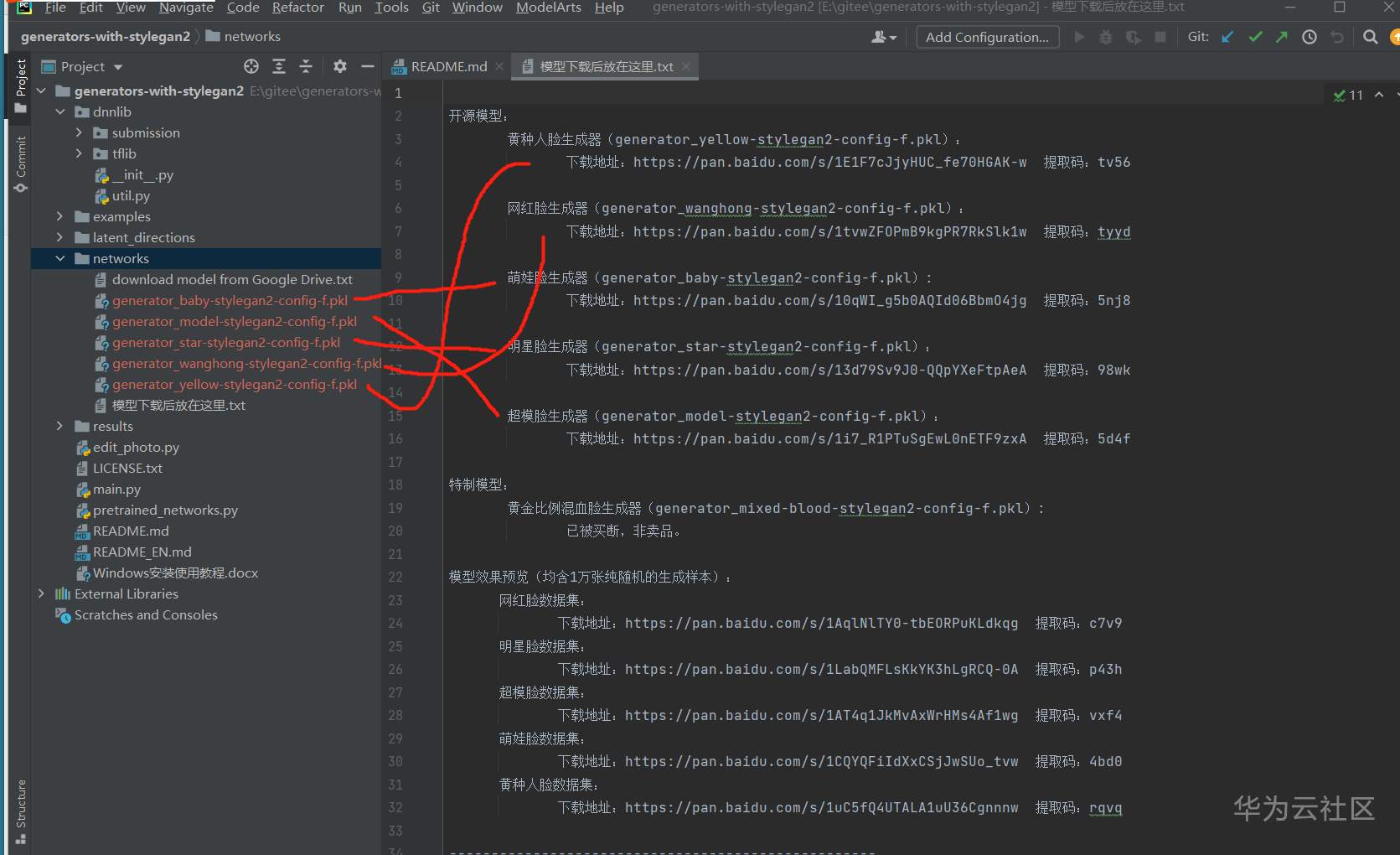Select main.py in project tree
The height and width of the screenshot is (855, 1400).
pos(108,489)
